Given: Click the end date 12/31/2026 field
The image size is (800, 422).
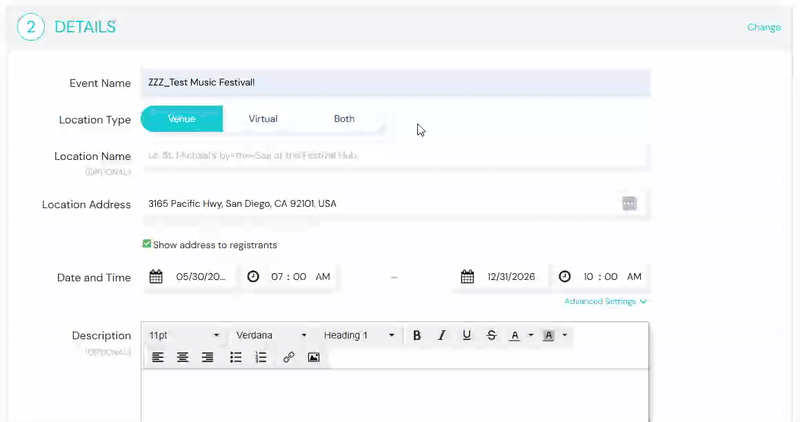Looking at the screenshot, I should [x=511, y=277].
